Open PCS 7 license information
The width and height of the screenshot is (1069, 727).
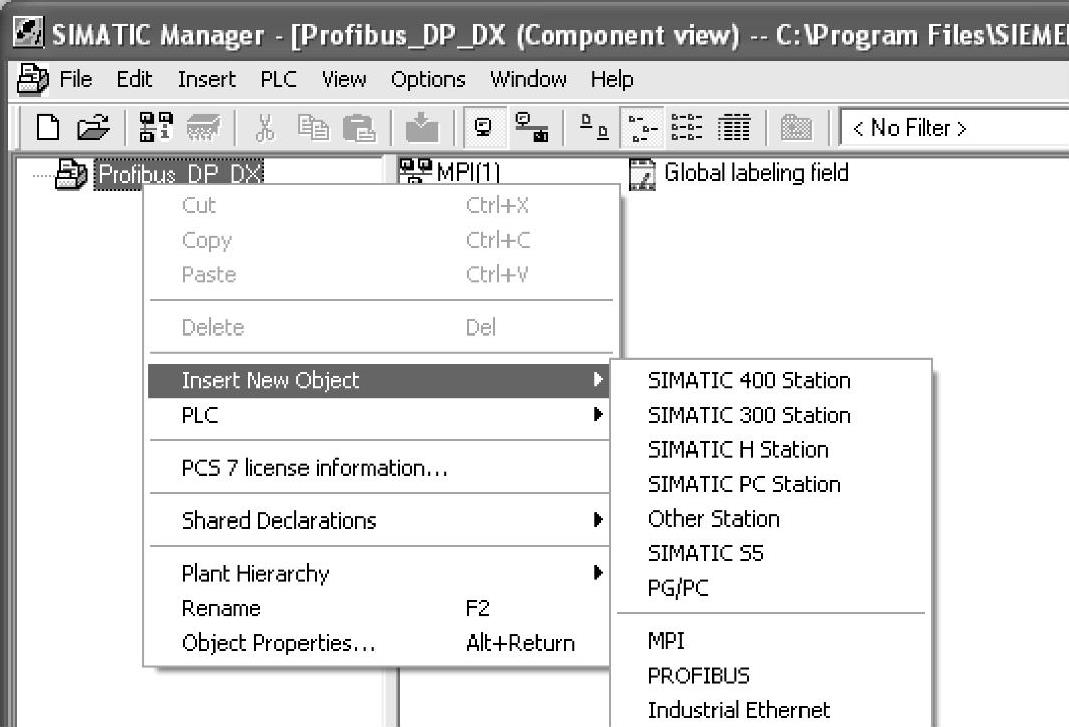[x=314, y=468]
